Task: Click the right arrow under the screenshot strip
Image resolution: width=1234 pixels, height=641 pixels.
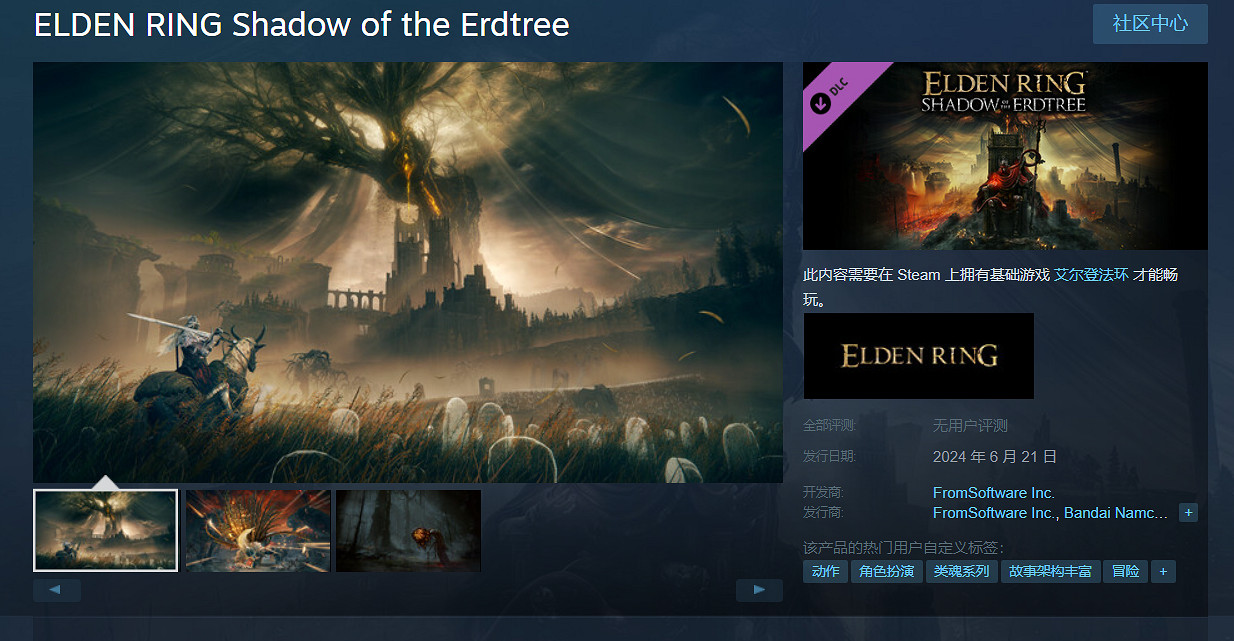Action: (x=759, y=590)
